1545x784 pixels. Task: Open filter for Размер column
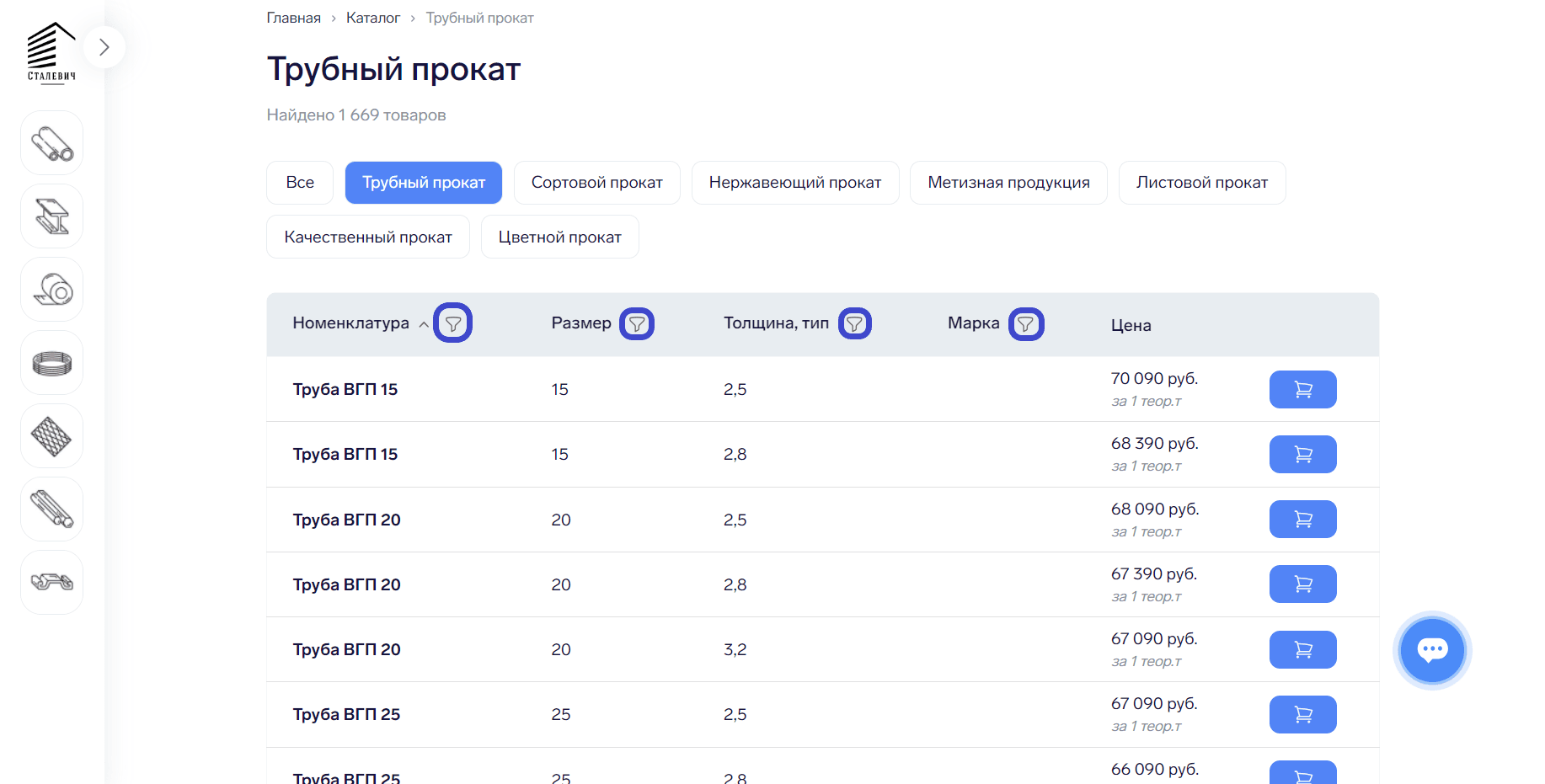(x=637, y=323)
